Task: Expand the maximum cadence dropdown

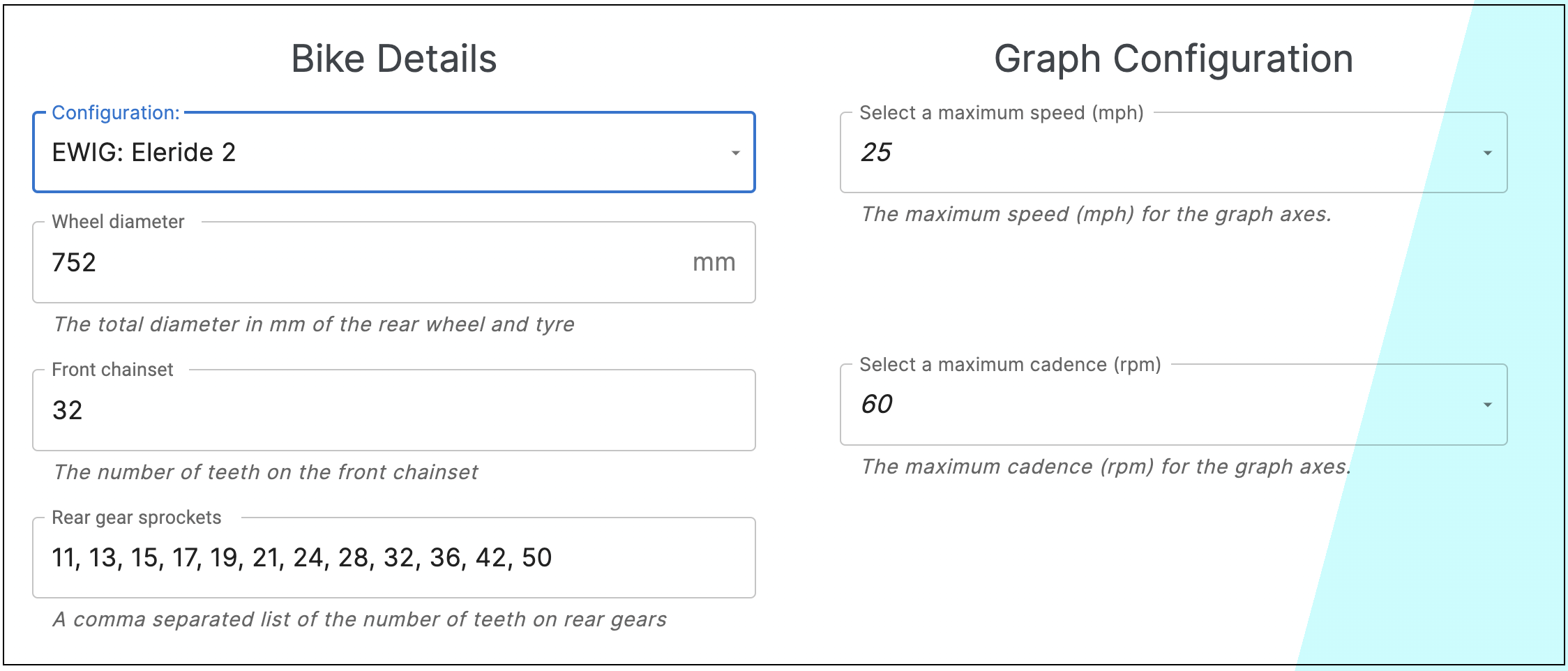Action: point(1172,405)
